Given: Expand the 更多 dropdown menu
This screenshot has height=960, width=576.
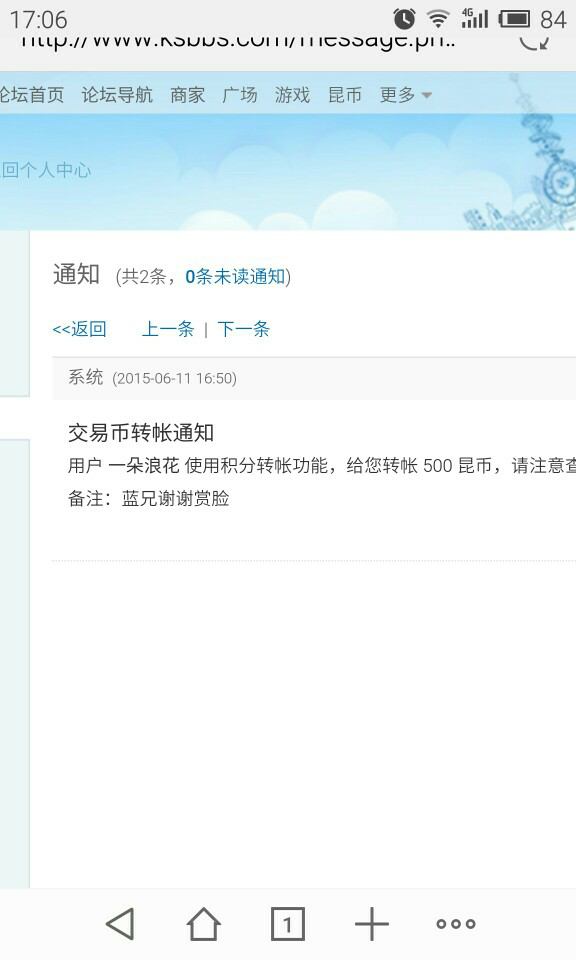Looking at the screenshot, I should pos(406,95).
